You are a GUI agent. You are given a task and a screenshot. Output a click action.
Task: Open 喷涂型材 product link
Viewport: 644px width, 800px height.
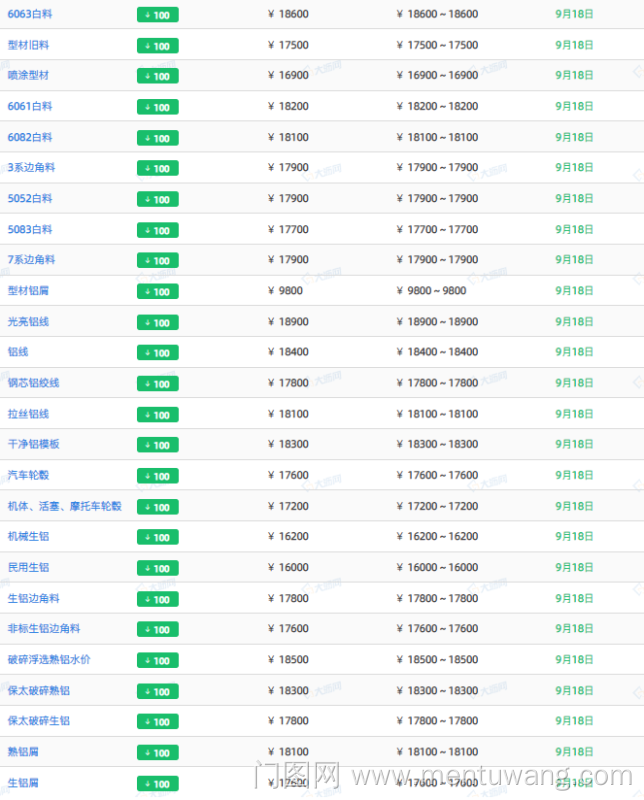point(28,76)
